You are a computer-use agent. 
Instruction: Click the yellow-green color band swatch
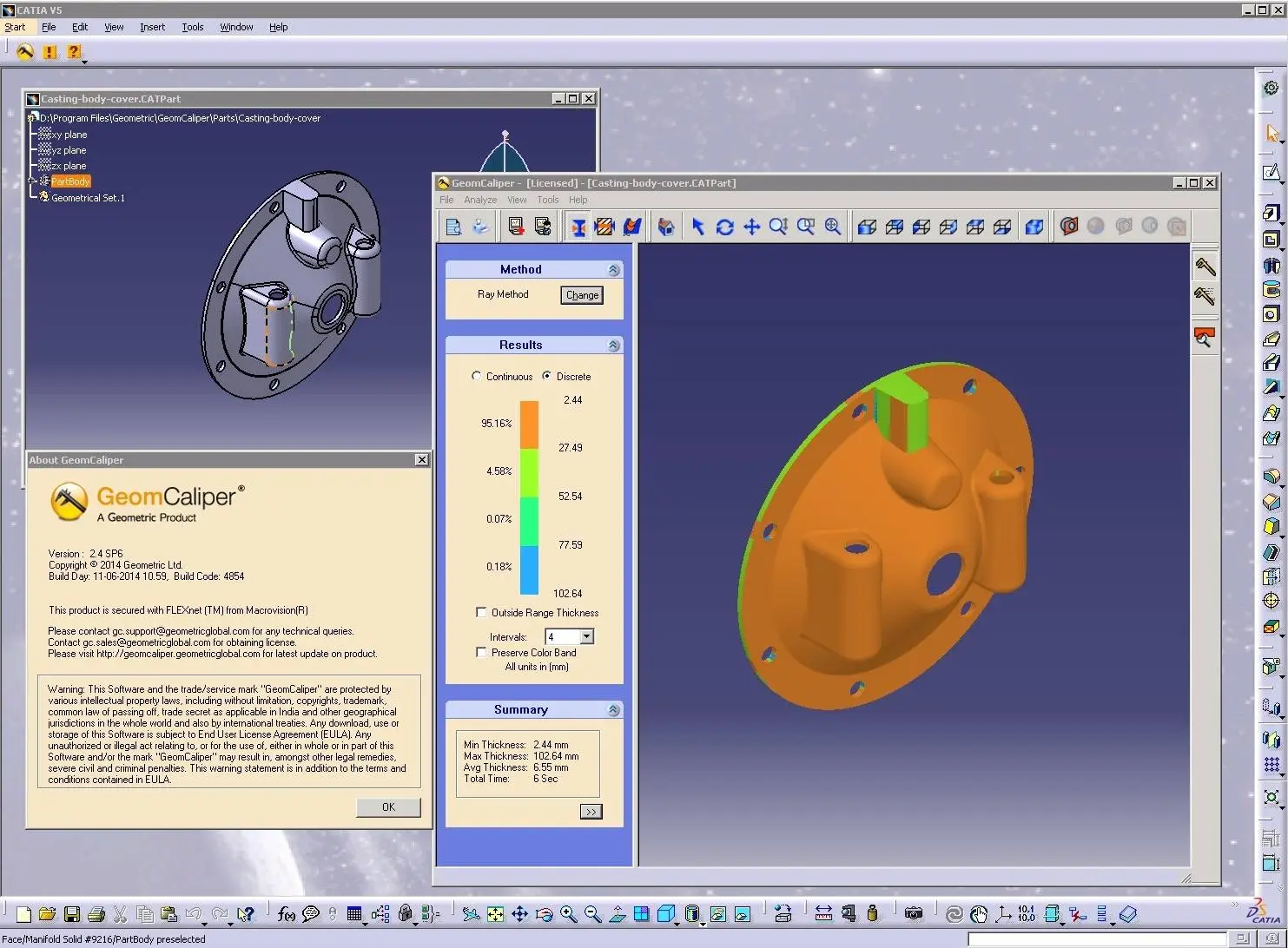point(529,472)
